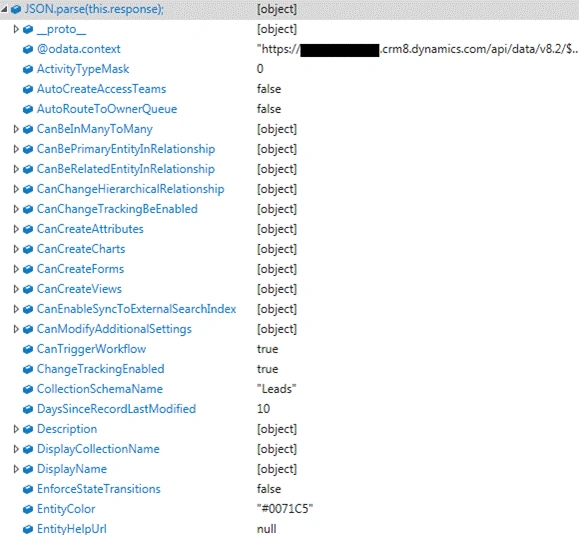The image size is (579, 535).
Task: Expand the __proto__ node
Action: tap(16, 29)
